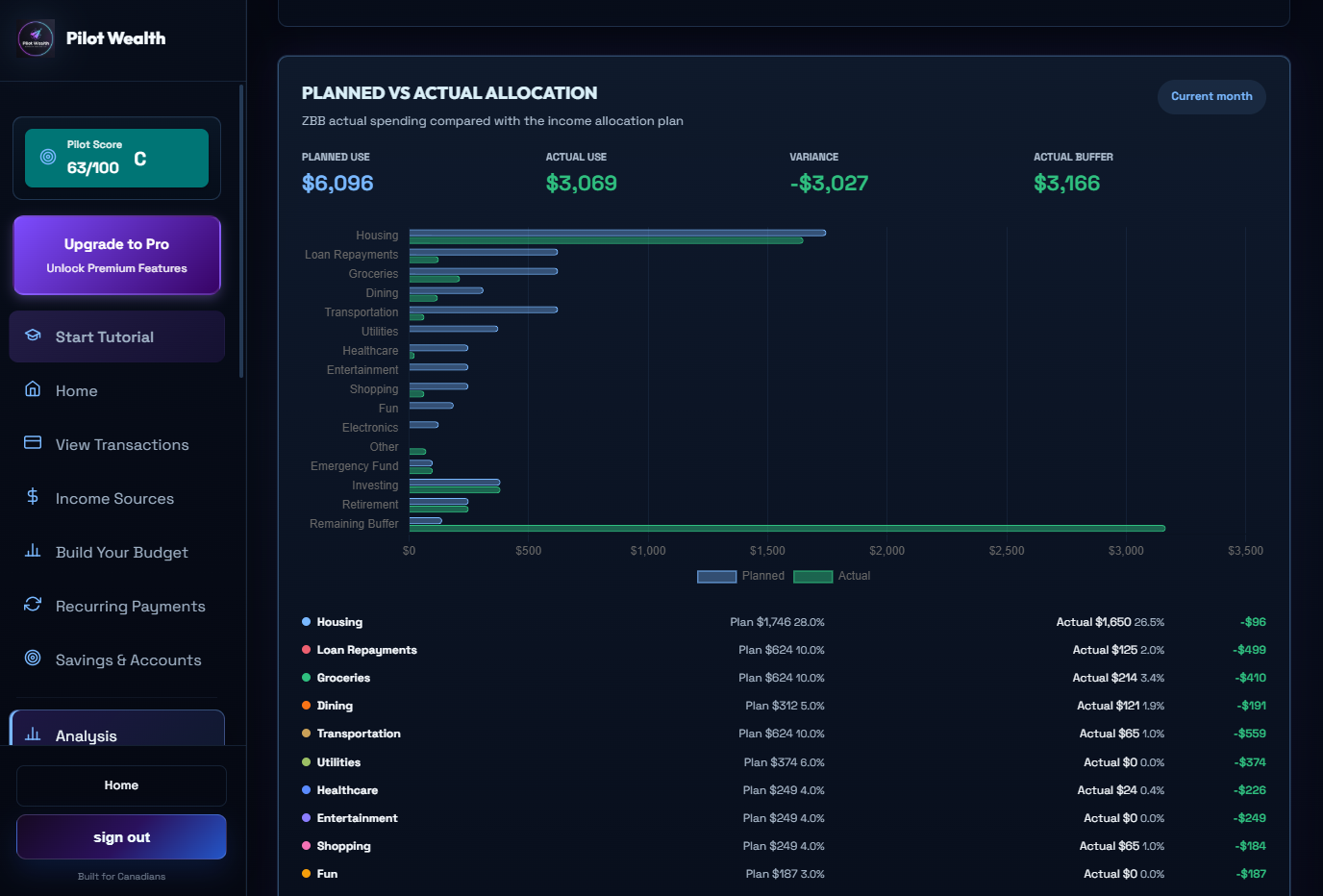Click the Entertainment row label in list
The image size is (1323, 896).
357,818
